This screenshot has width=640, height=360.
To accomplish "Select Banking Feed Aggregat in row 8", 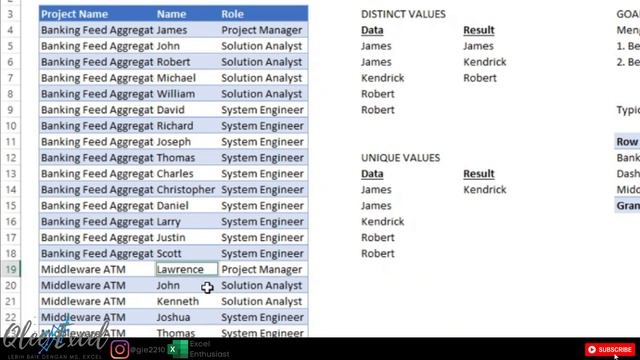I will (97, 94).
